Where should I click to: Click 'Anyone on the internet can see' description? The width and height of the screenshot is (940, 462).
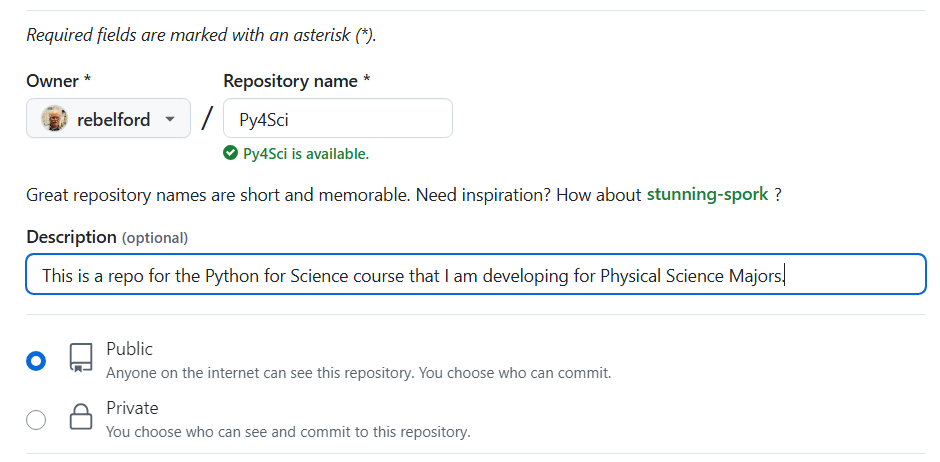pos(358,373)
